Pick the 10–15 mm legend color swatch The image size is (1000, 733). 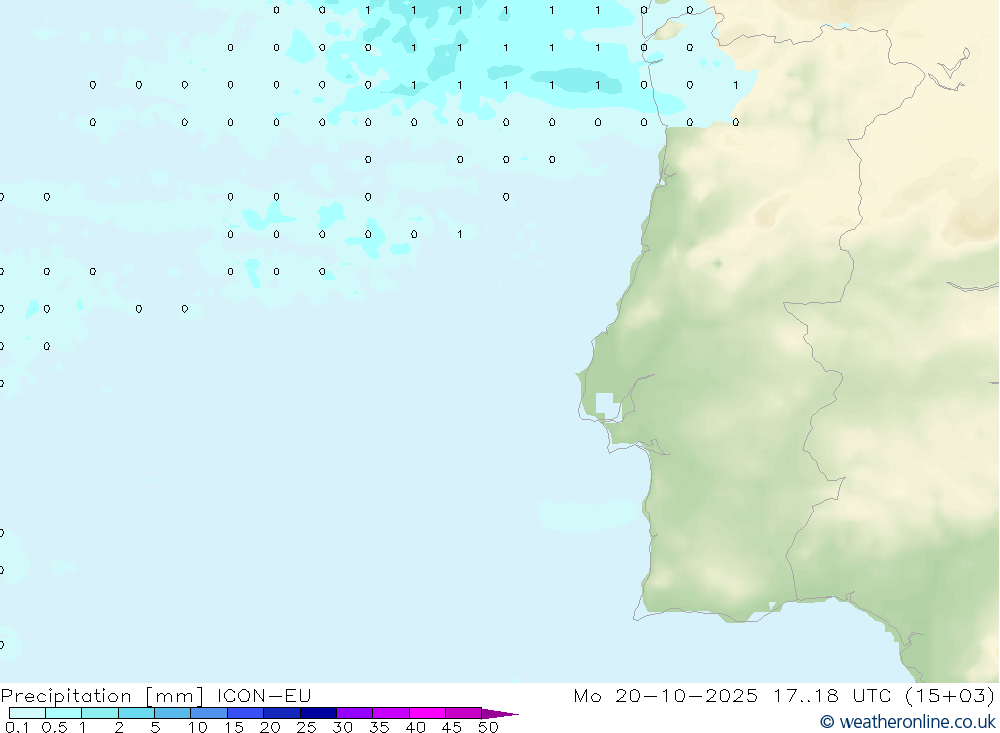click(x=209, y=713)
